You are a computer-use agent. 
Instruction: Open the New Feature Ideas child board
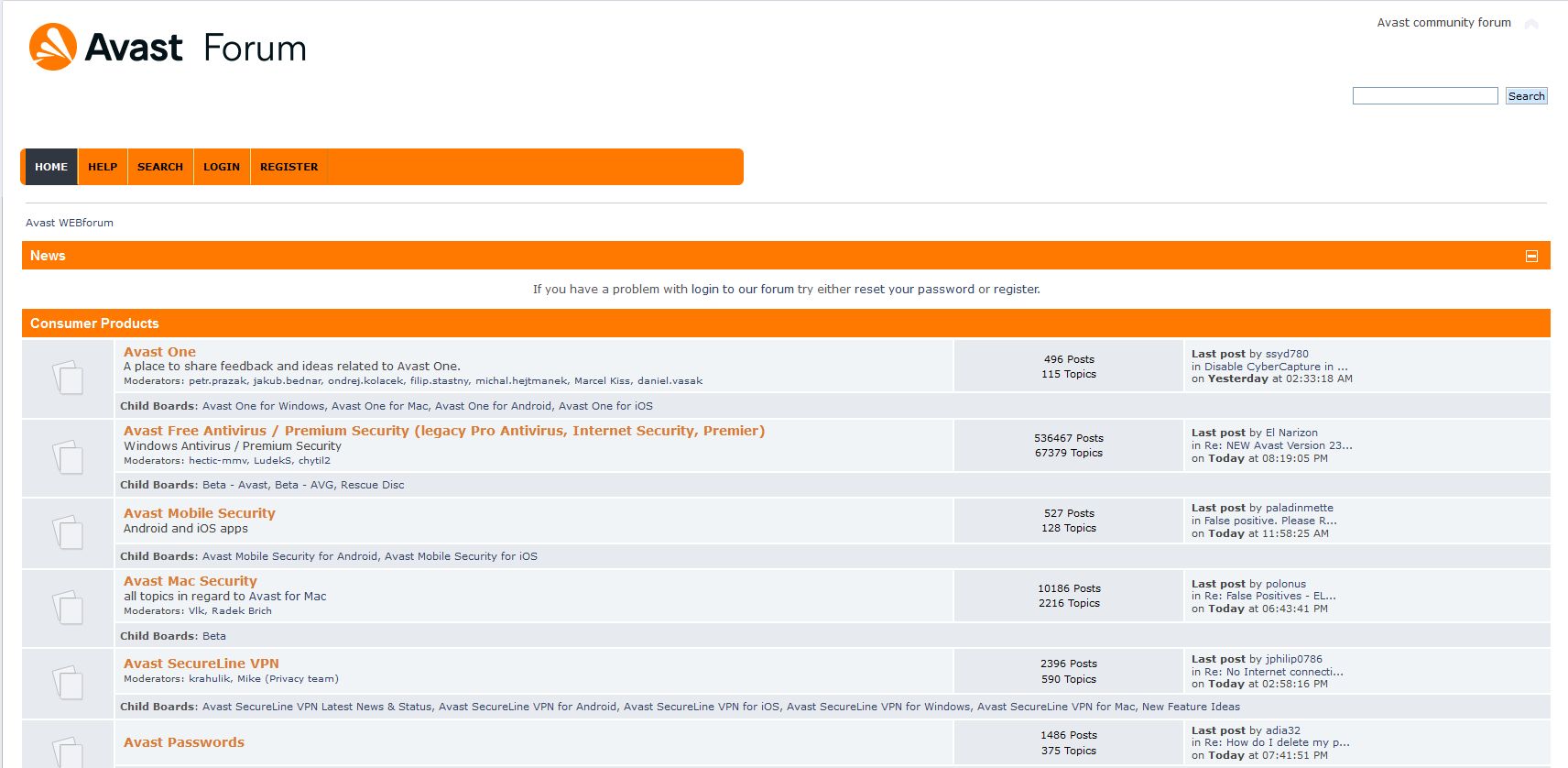1191,707
